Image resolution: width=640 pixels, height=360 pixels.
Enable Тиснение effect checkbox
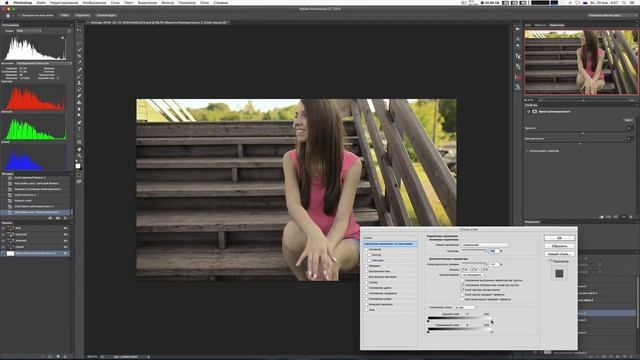tap(366, 249)
